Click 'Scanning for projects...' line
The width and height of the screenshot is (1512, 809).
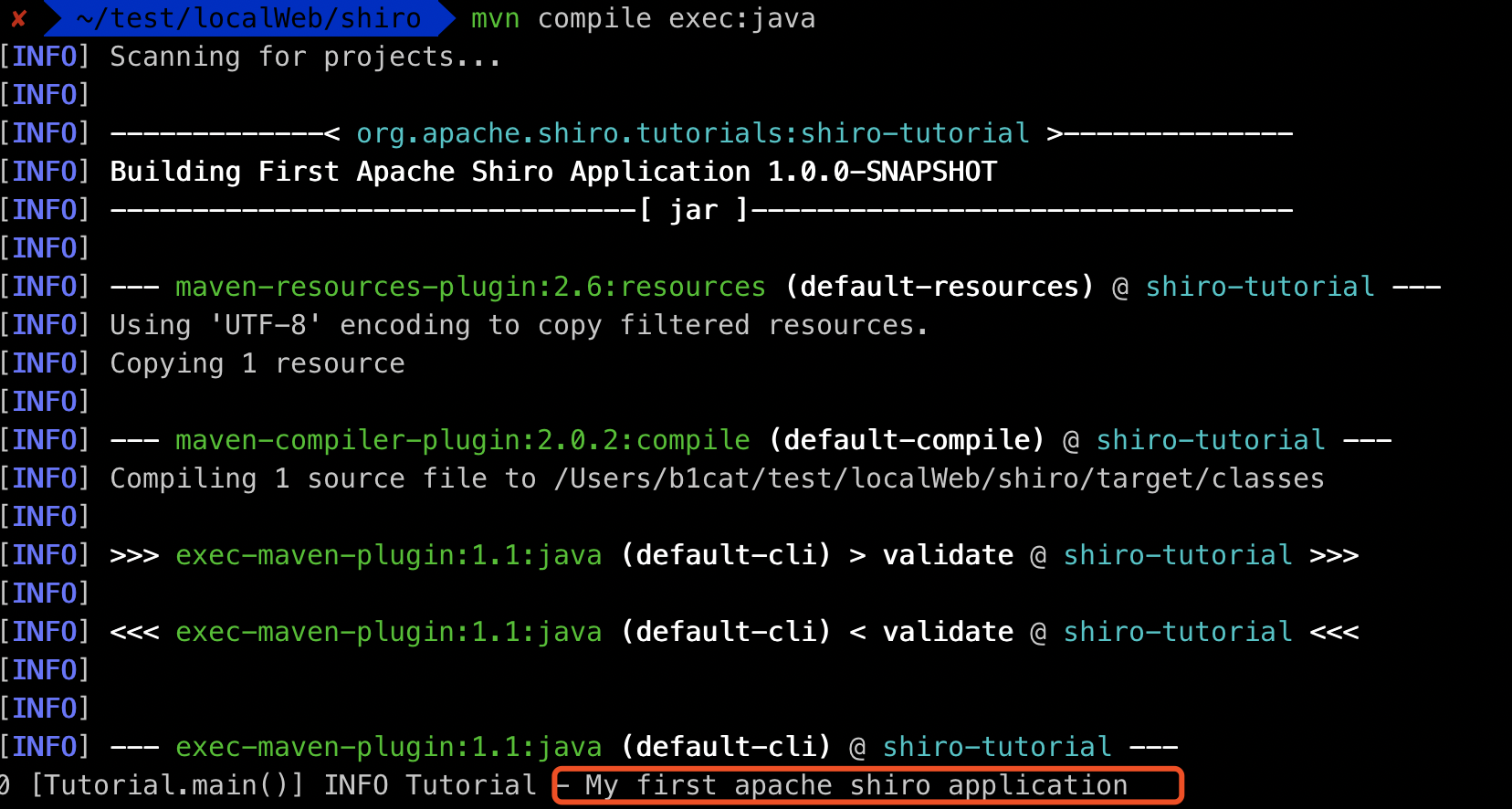[306, 57]
